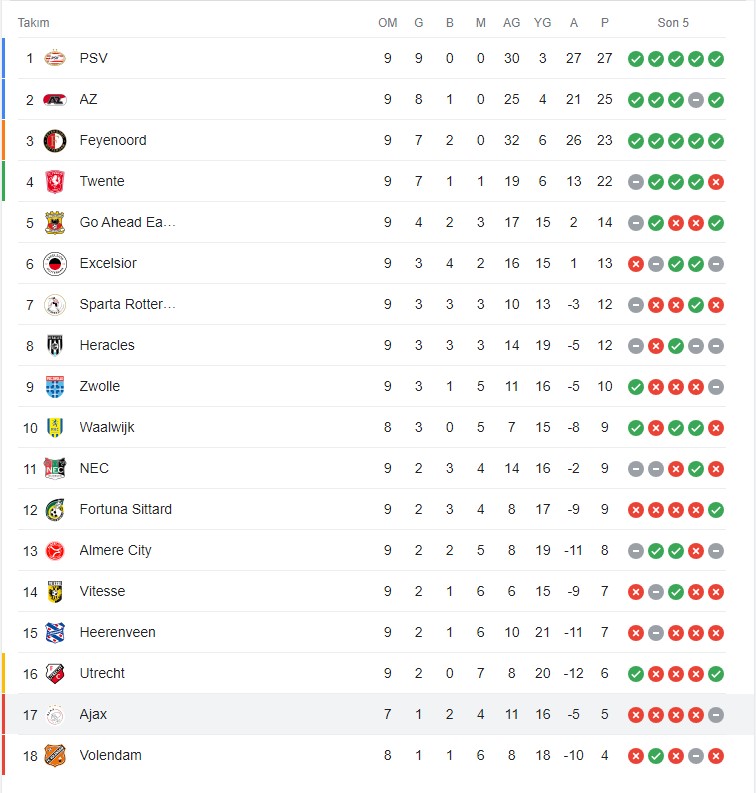Screen dimensions: 756x793
Task: Open the Almere City team link
Action: point(116,550)
